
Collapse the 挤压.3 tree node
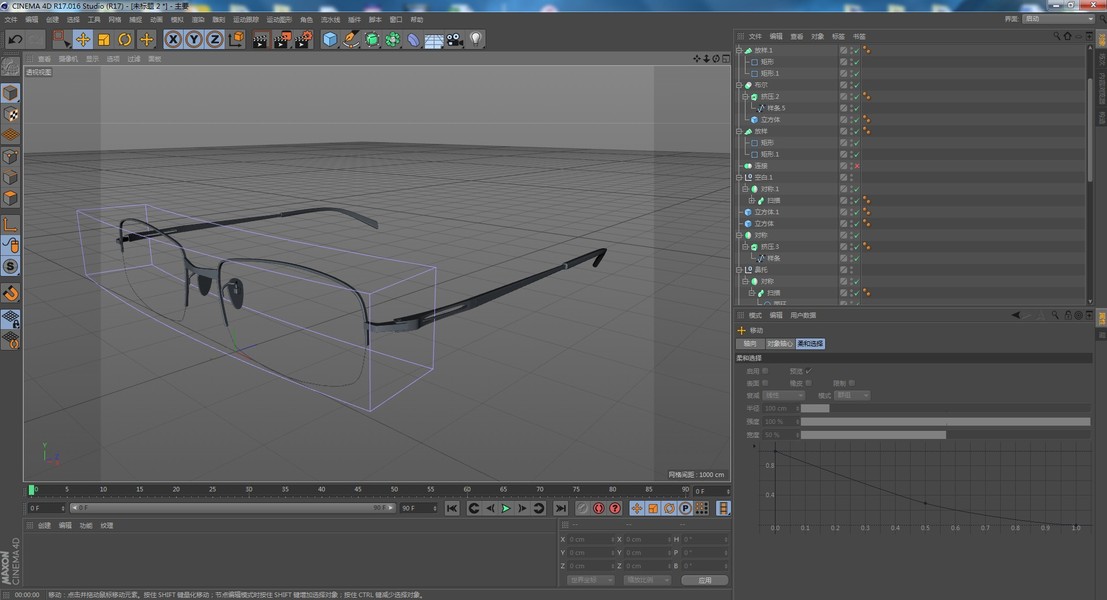(745, 247)
